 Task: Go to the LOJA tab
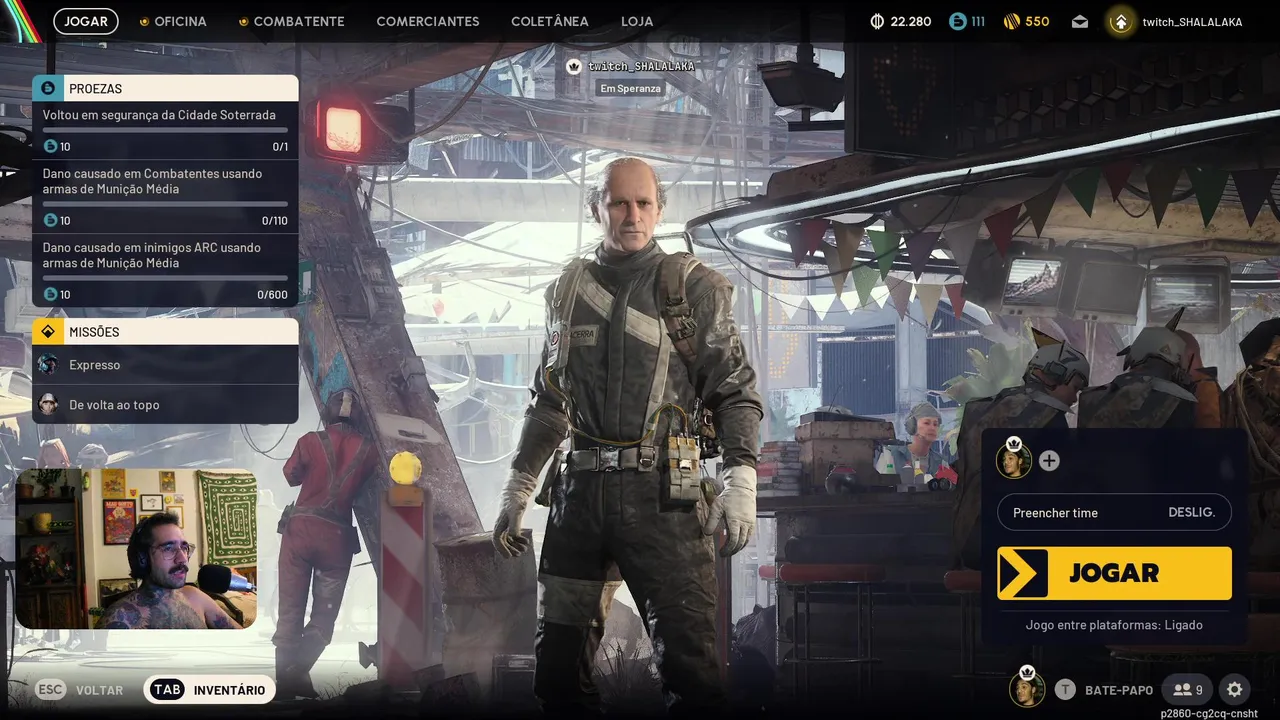click(x=637, y=21)
